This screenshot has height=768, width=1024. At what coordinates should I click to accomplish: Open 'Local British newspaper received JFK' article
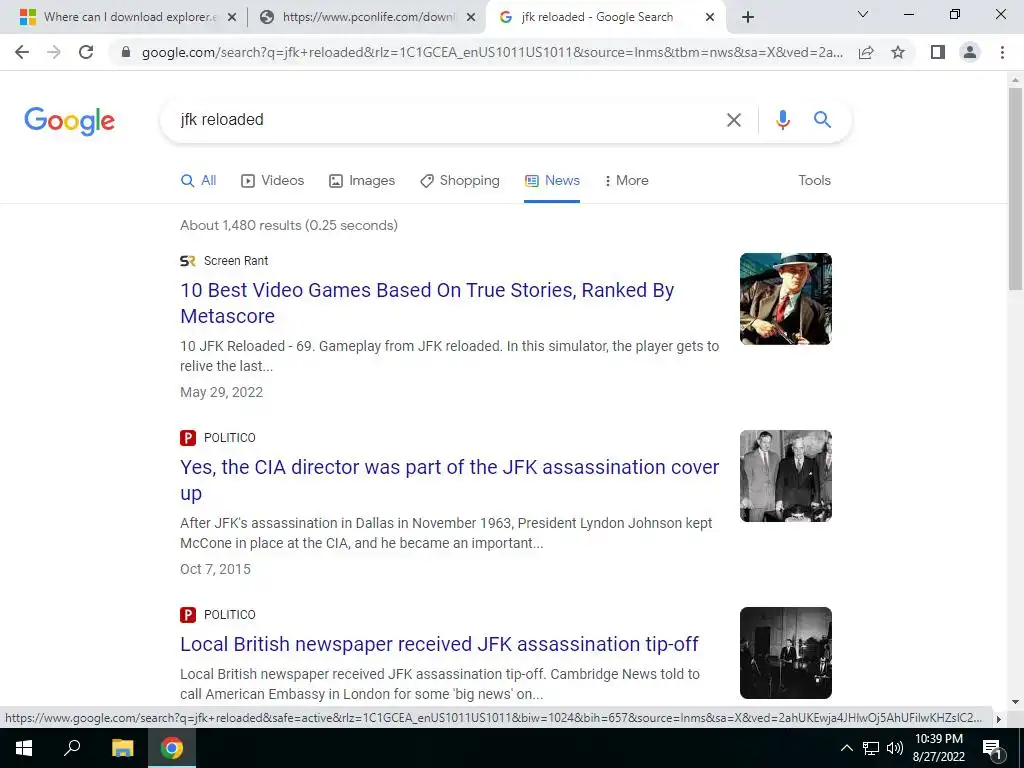tap(439, 644)
